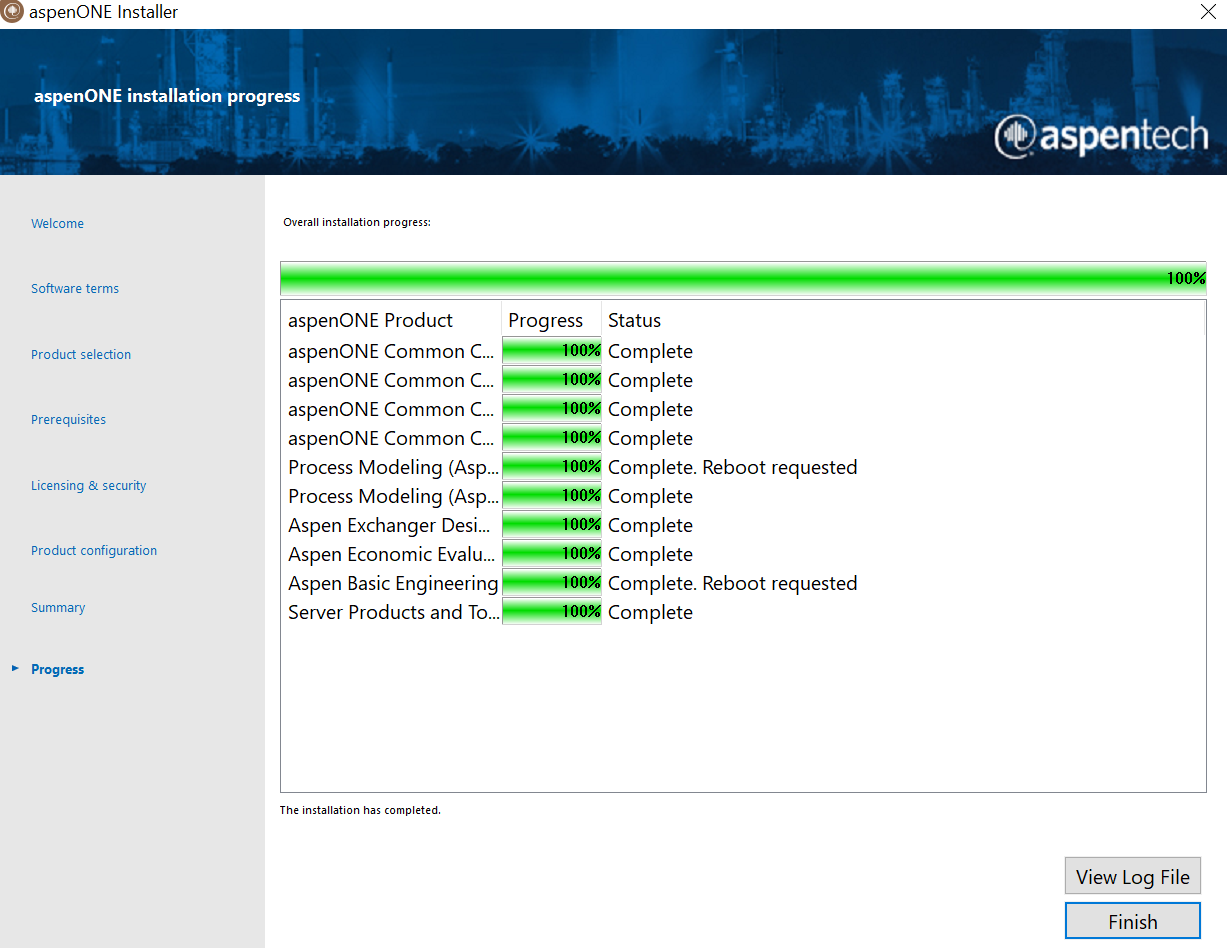This screenshot has width=1227, height=948.
Task: Click the aspenONE Product column header
Action: coord(370,320)
